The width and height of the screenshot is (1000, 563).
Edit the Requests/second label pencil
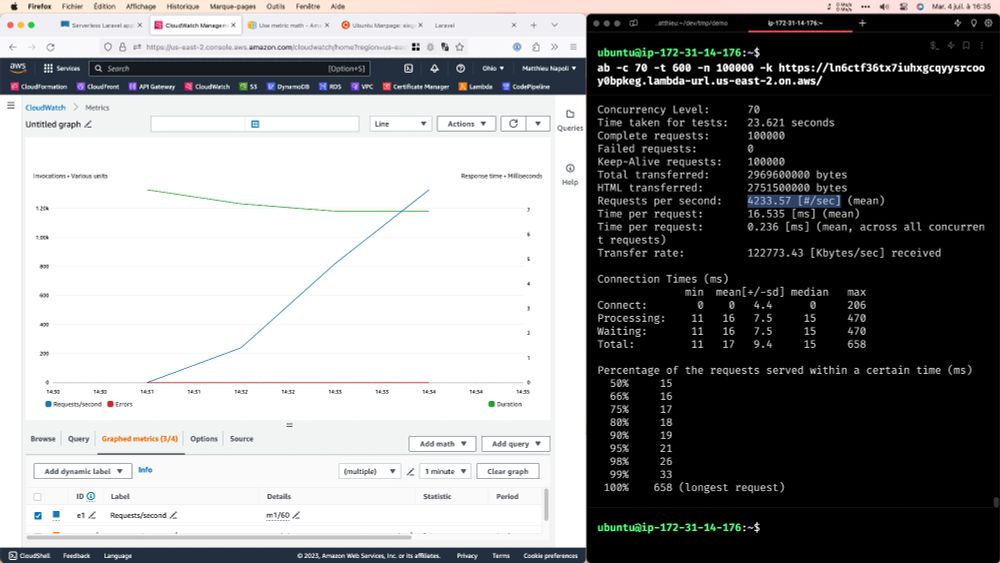[173, 515]
